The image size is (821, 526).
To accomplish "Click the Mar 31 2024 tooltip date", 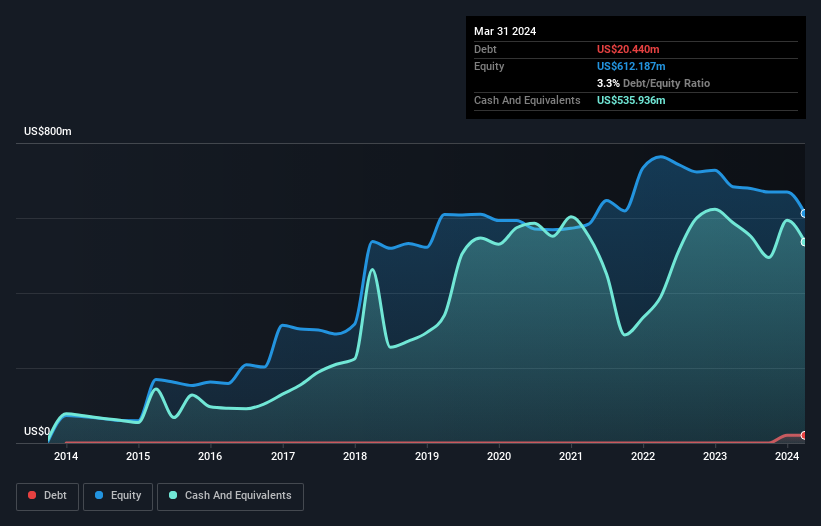I will [x=505, y=31].
